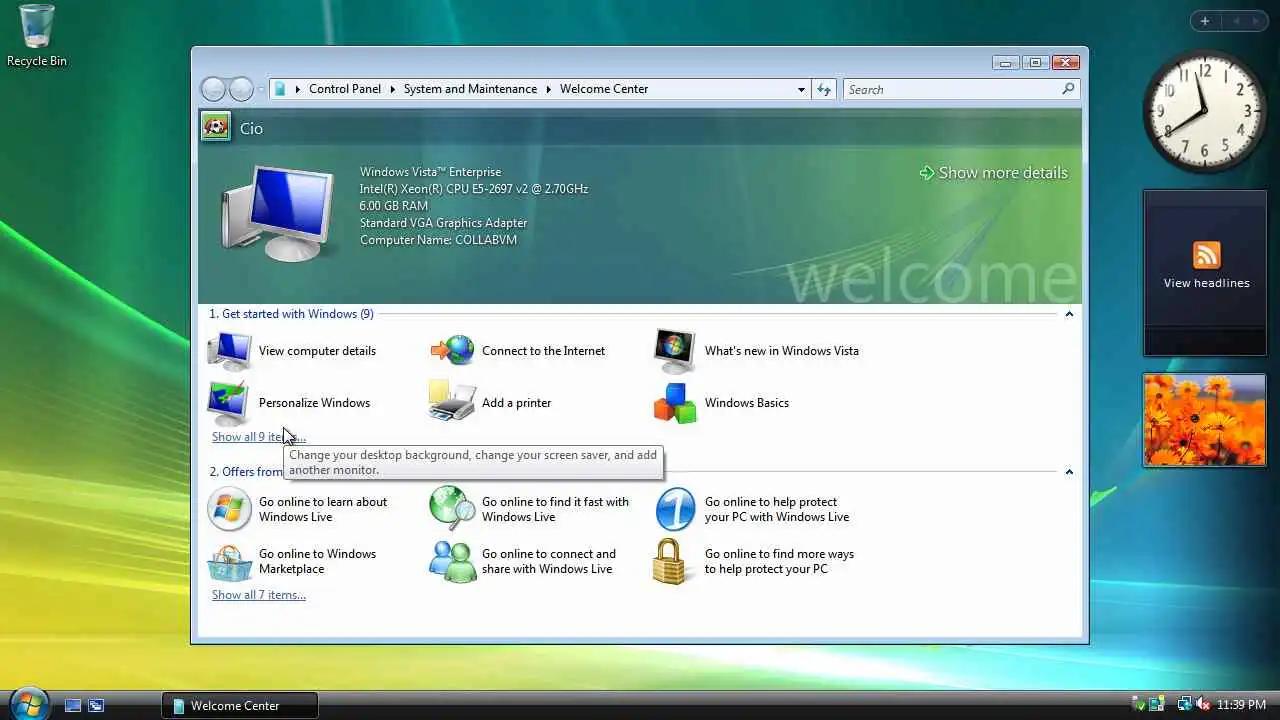Click the network tray icon
Viewport: 1280px width, 720px height.
tap(1184, 705)
